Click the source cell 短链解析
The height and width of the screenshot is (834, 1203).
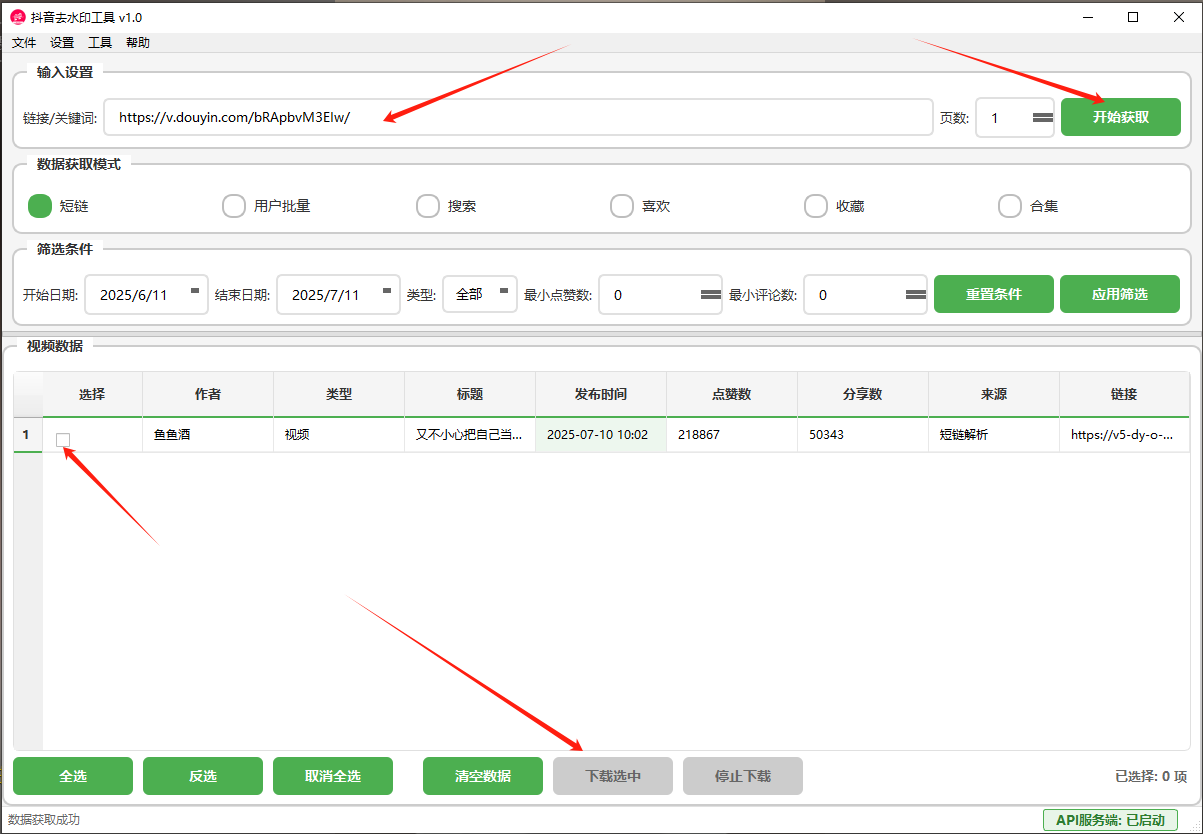(x=994, y=435)
